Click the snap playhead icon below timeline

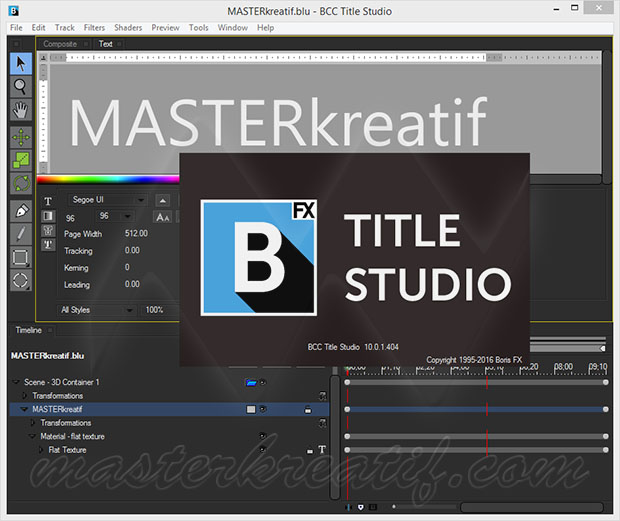(x=348, y=507)
